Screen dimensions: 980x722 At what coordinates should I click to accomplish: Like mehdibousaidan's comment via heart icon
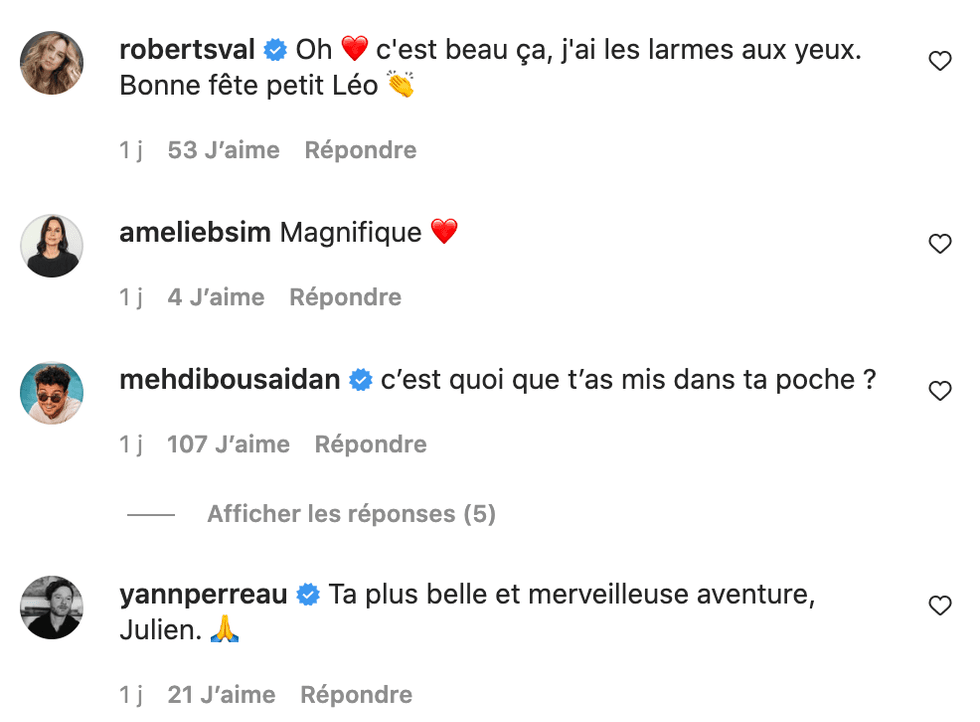[940, 392]
